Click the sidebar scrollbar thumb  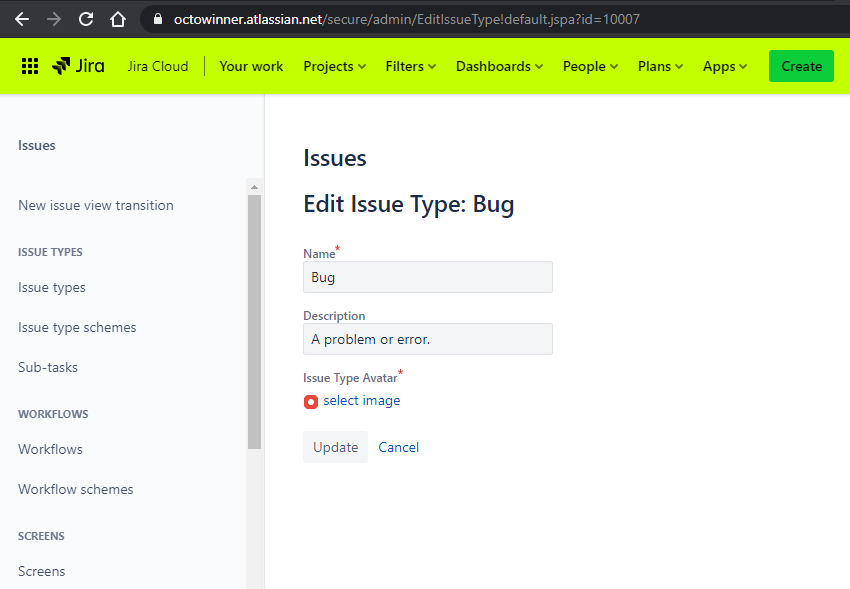pos(254,322)
